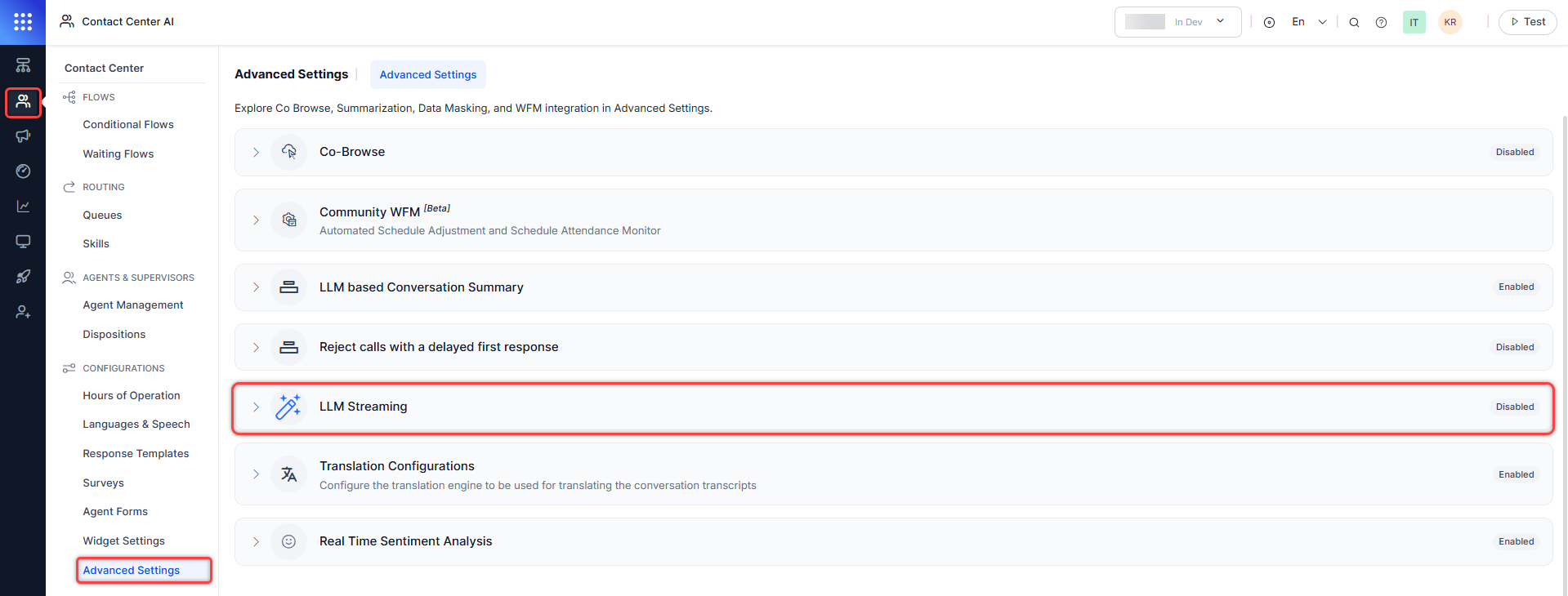Open the app launcher grid icon
This screenshot has width=1568, height=596.
pyautogui.click(x=23, y=22)
